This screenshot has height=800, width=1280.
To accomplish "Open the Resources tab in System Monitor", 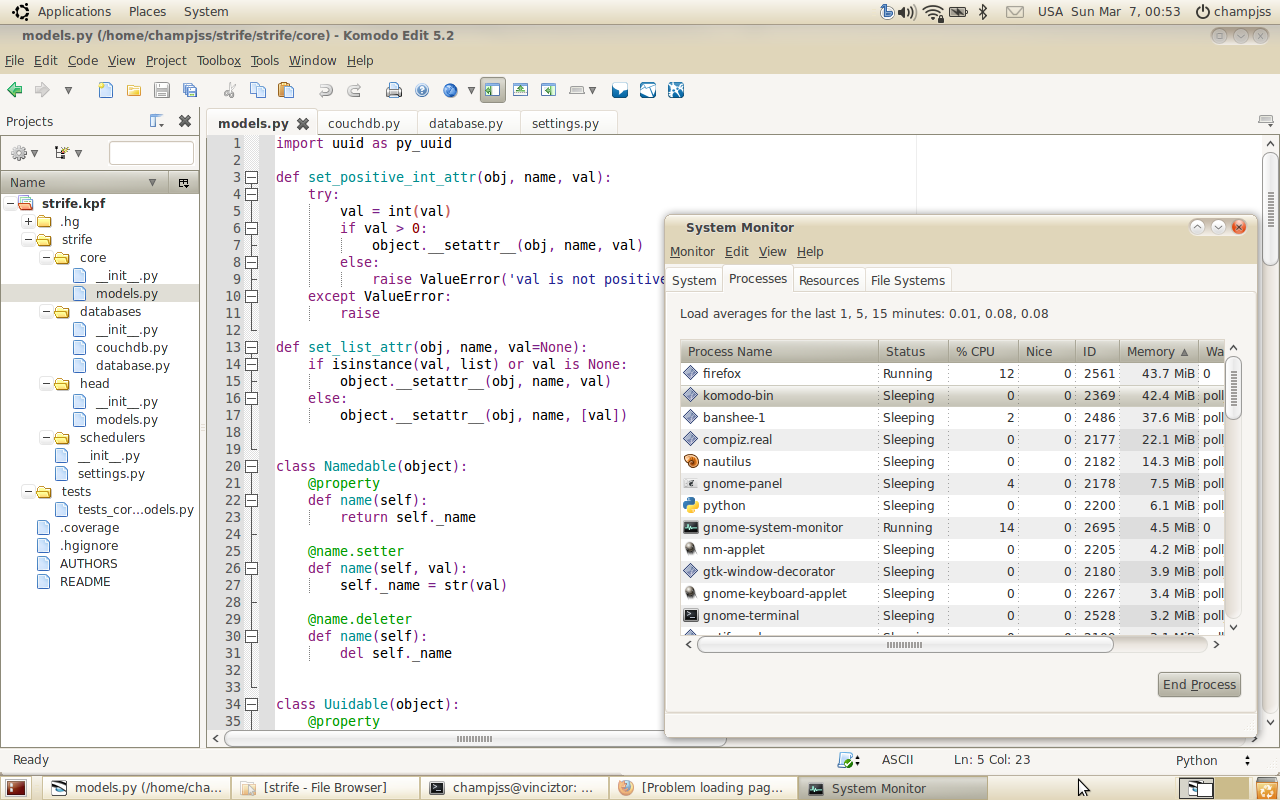I will coord(828,280).
